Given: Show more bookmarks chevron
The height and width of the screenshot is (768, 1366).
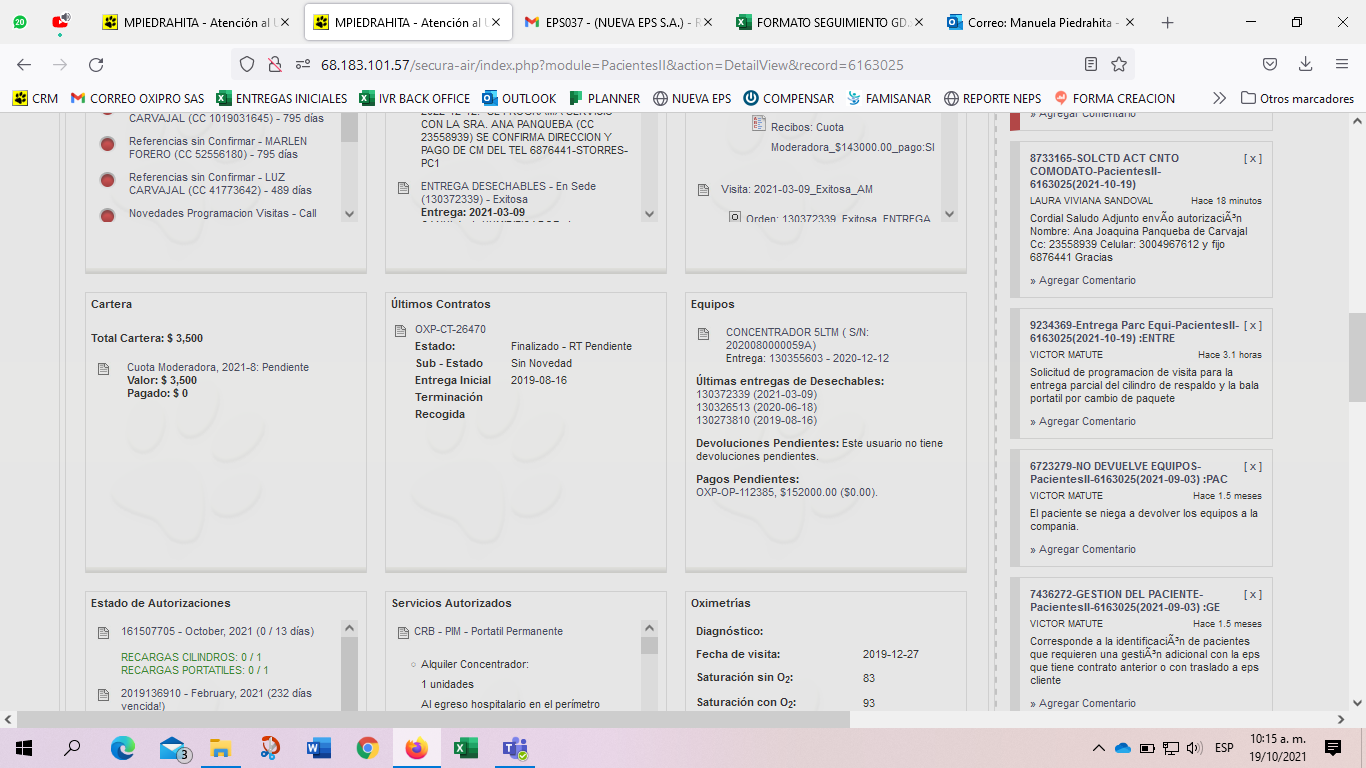Looking at the screenshot, I should click(1219, 98).
